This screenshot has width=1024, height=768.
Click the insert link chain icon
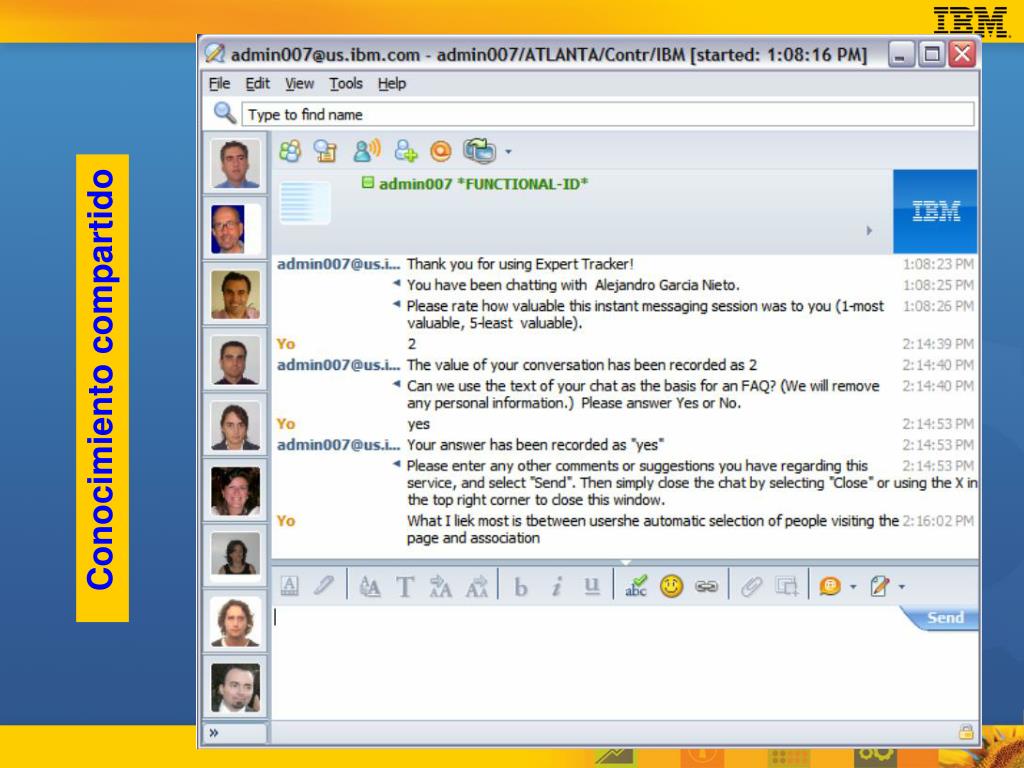[x=707, y=586]
